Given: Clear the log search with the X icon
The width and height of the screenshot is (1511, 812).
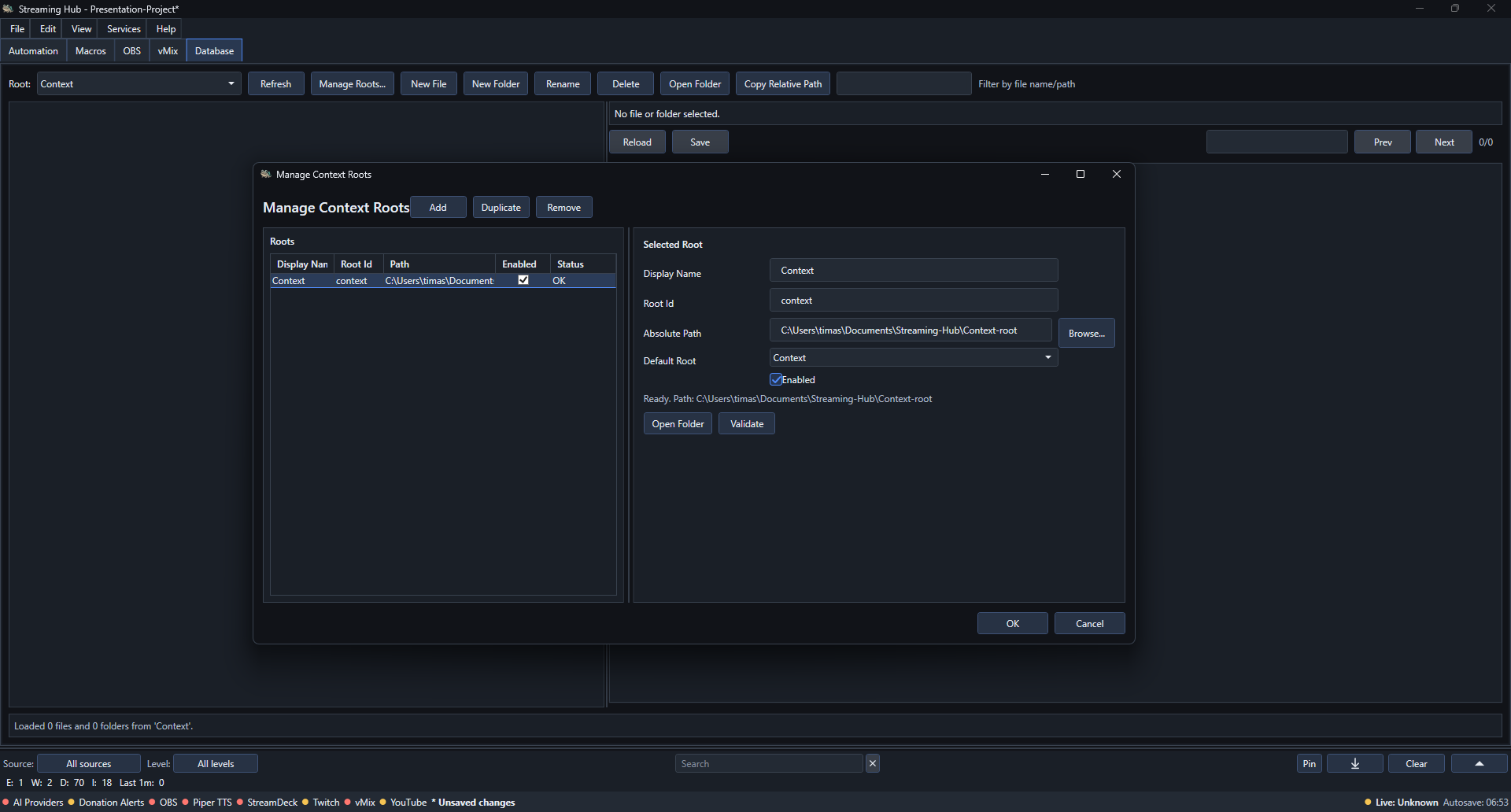Looking at the screenshot, I should pyautogui.click(x=872, y=763).
